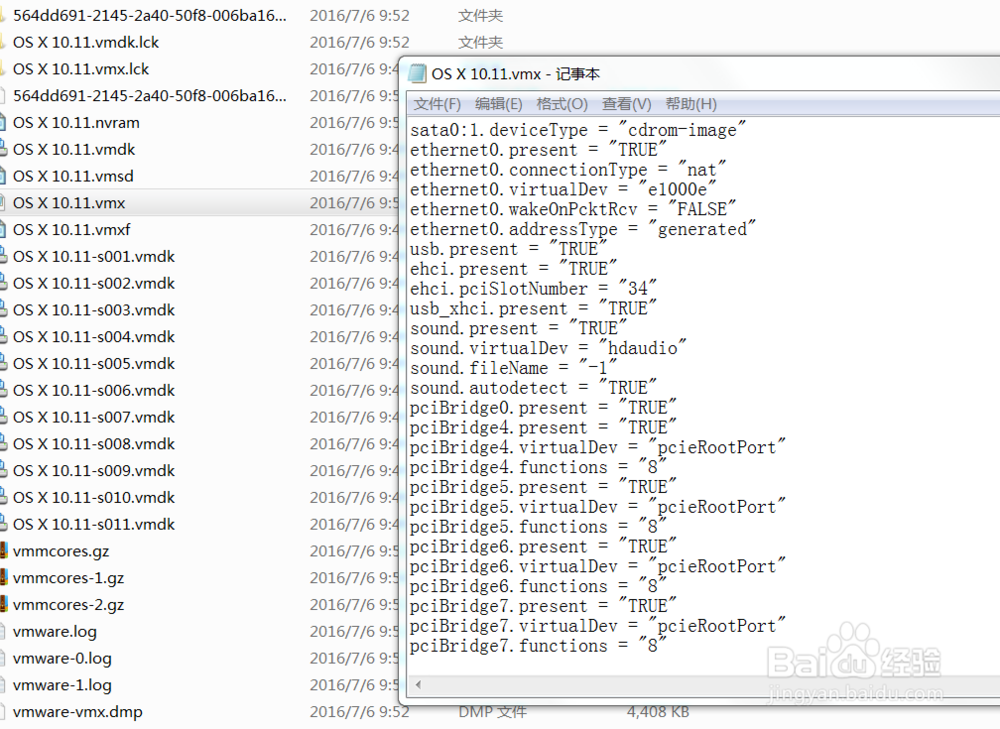The height and width of the screenshot is (729, 1000).
Task: Click the line pciBridge0.present = "TRUE"
Action: pos(543,408)
